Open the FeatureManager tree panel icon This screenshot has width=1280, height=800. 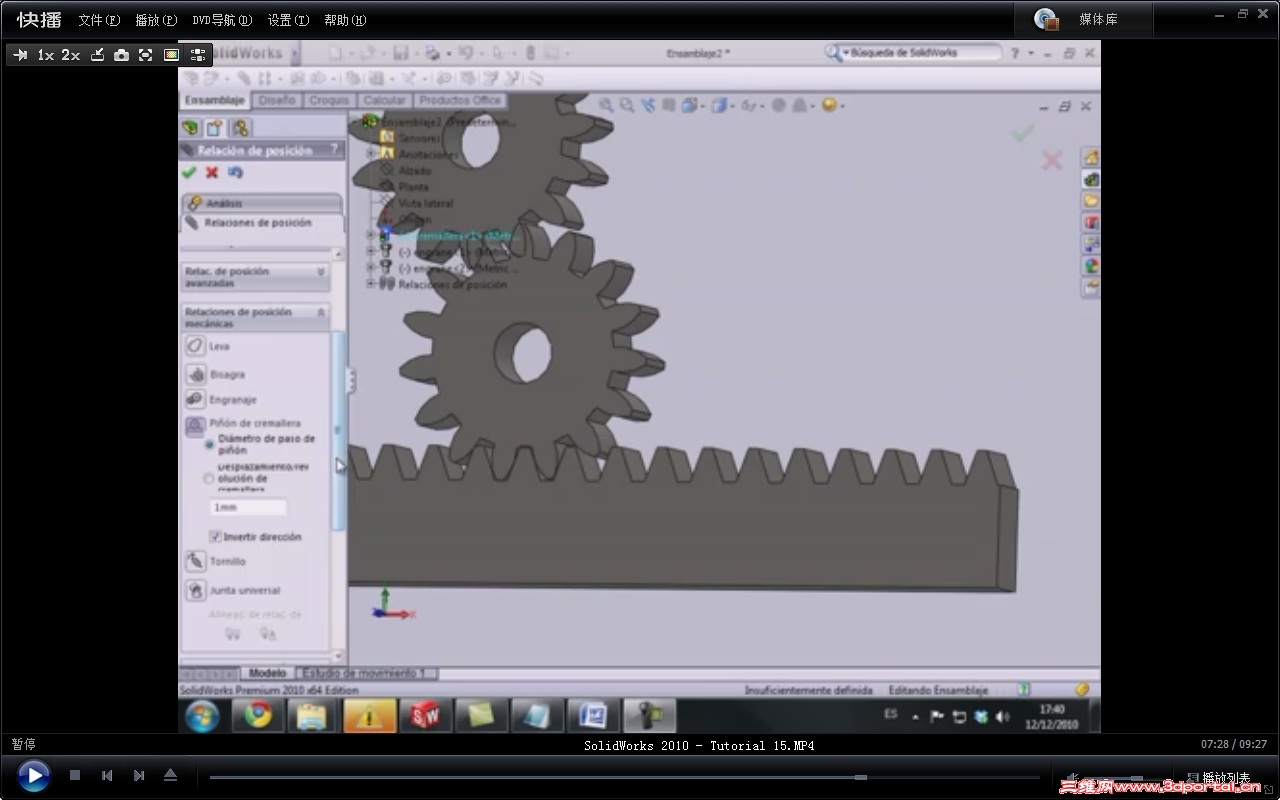click(190, 128)
